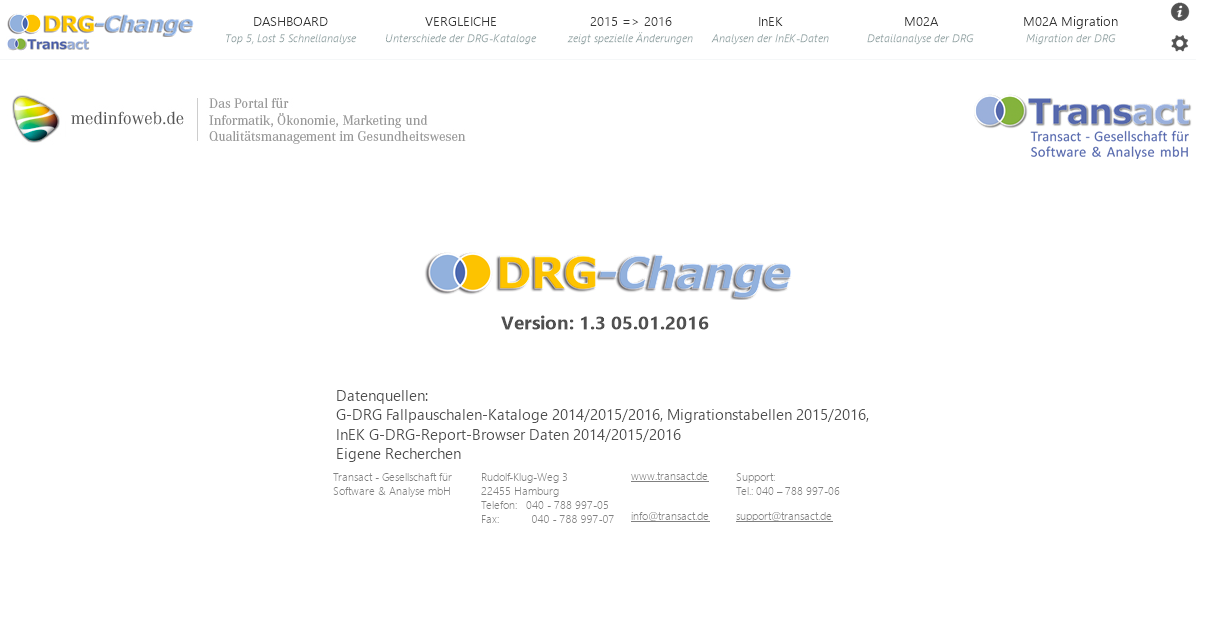The height and width of the screenshot is (622, 1208).
Task: Click 'Das Portal für' tagline text
Action: pos(248,103)
